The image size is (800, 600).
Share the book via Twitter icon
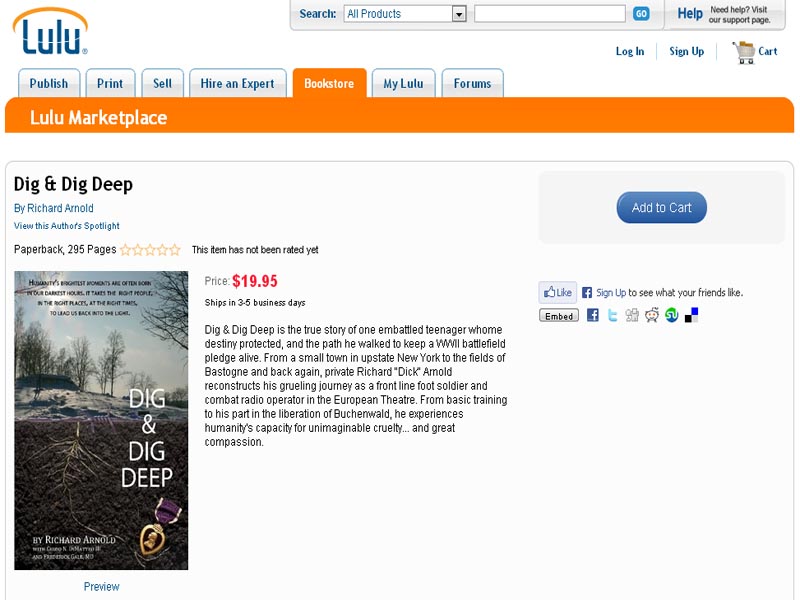coord(612,315)
